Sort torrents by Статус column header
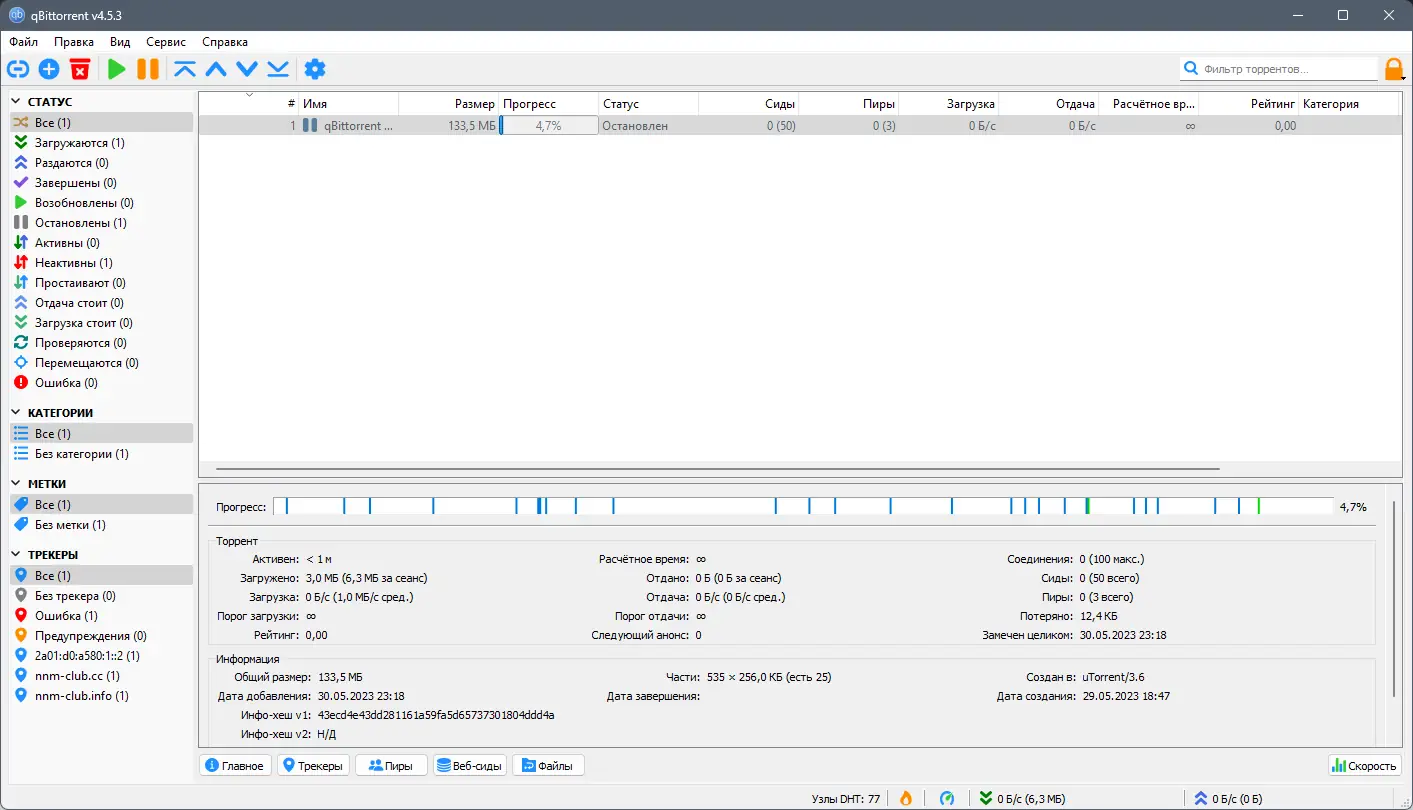The image size is (1413, 810). pos(648,104)
